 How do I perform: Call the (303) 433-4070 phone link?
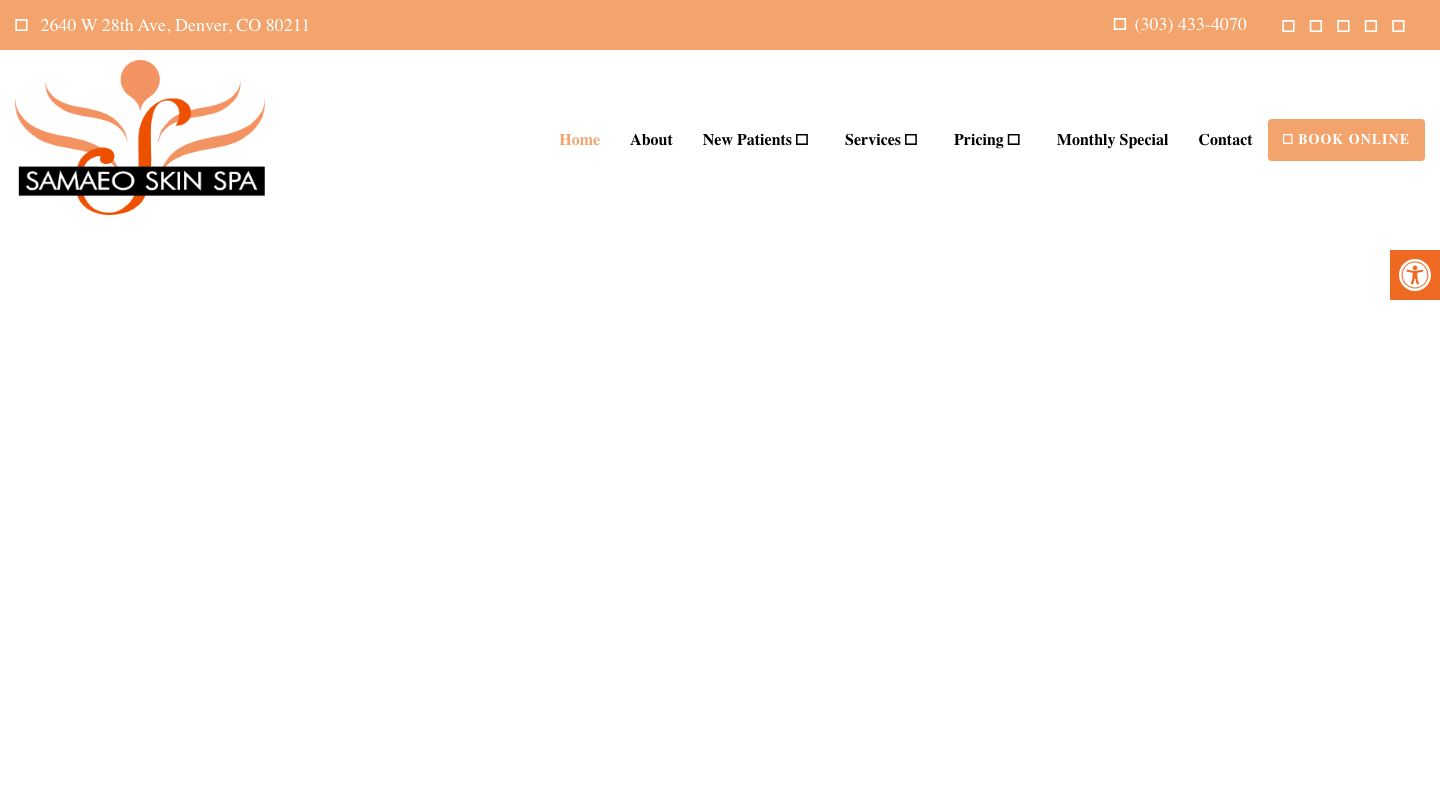tap(1190, 25)
